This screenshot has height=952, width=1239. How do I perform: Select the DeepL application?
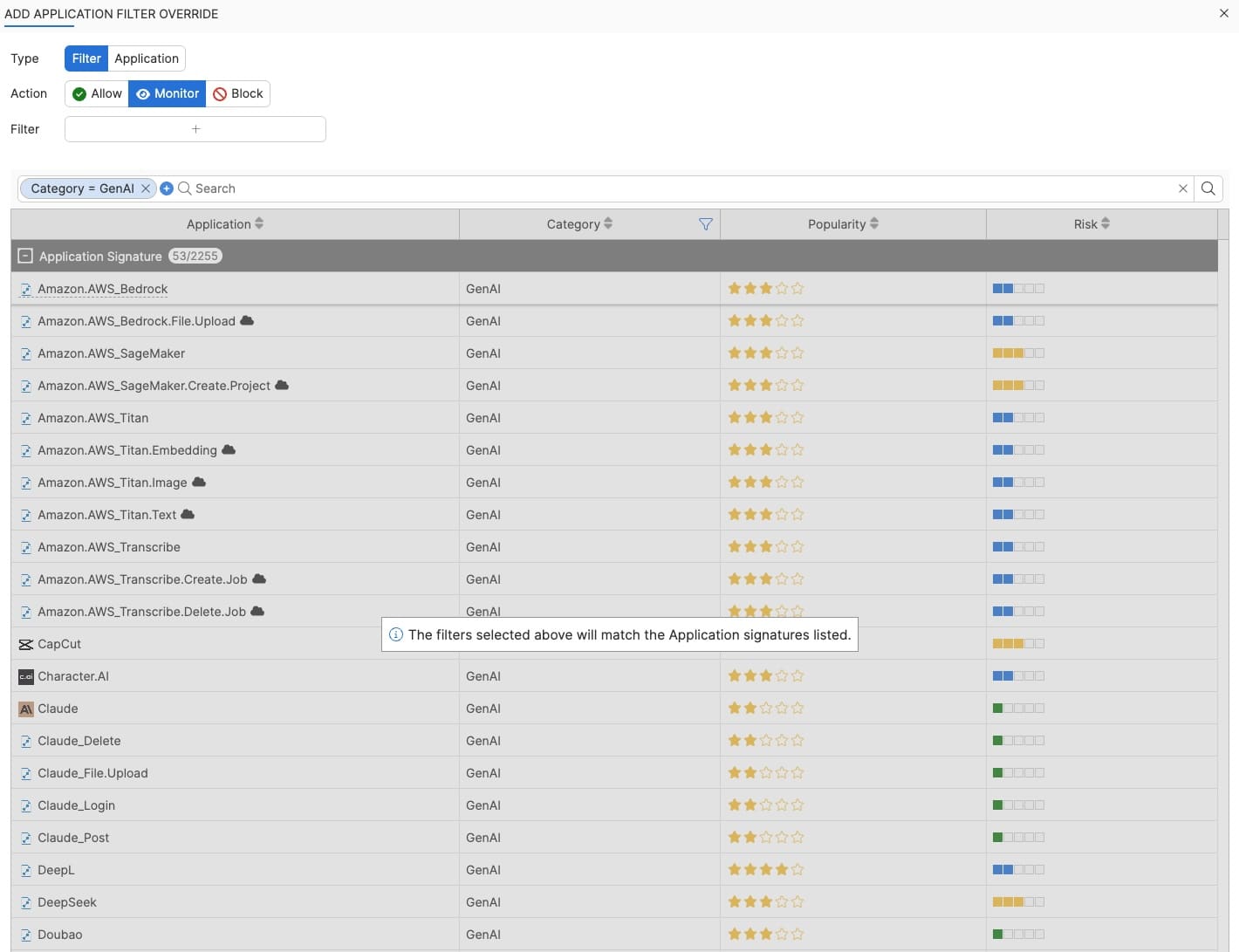(x=614, y=870)
